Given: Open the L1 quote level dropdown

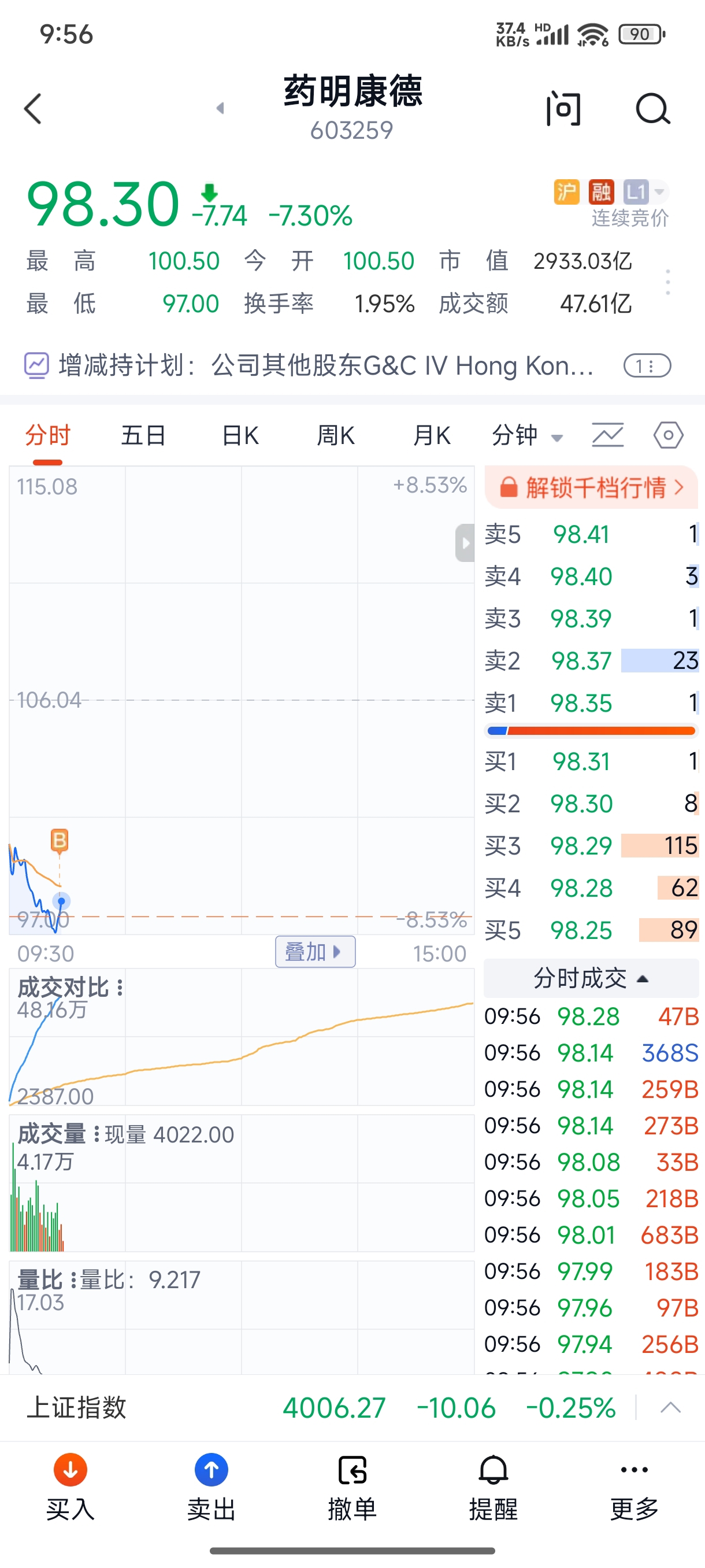Looking at the screenshot, I should point(645,192).
